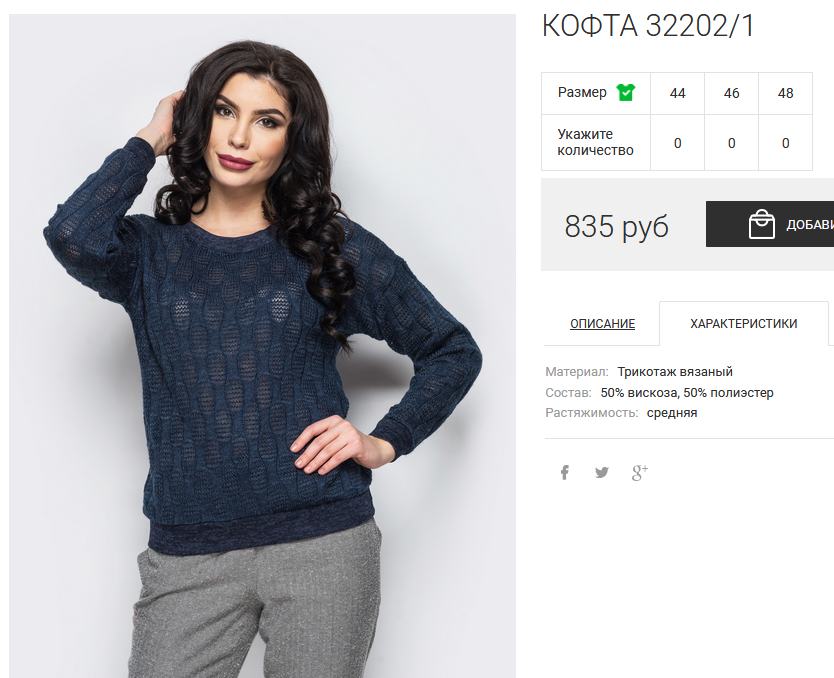Click the Укажите количество label

click(595, 142)
